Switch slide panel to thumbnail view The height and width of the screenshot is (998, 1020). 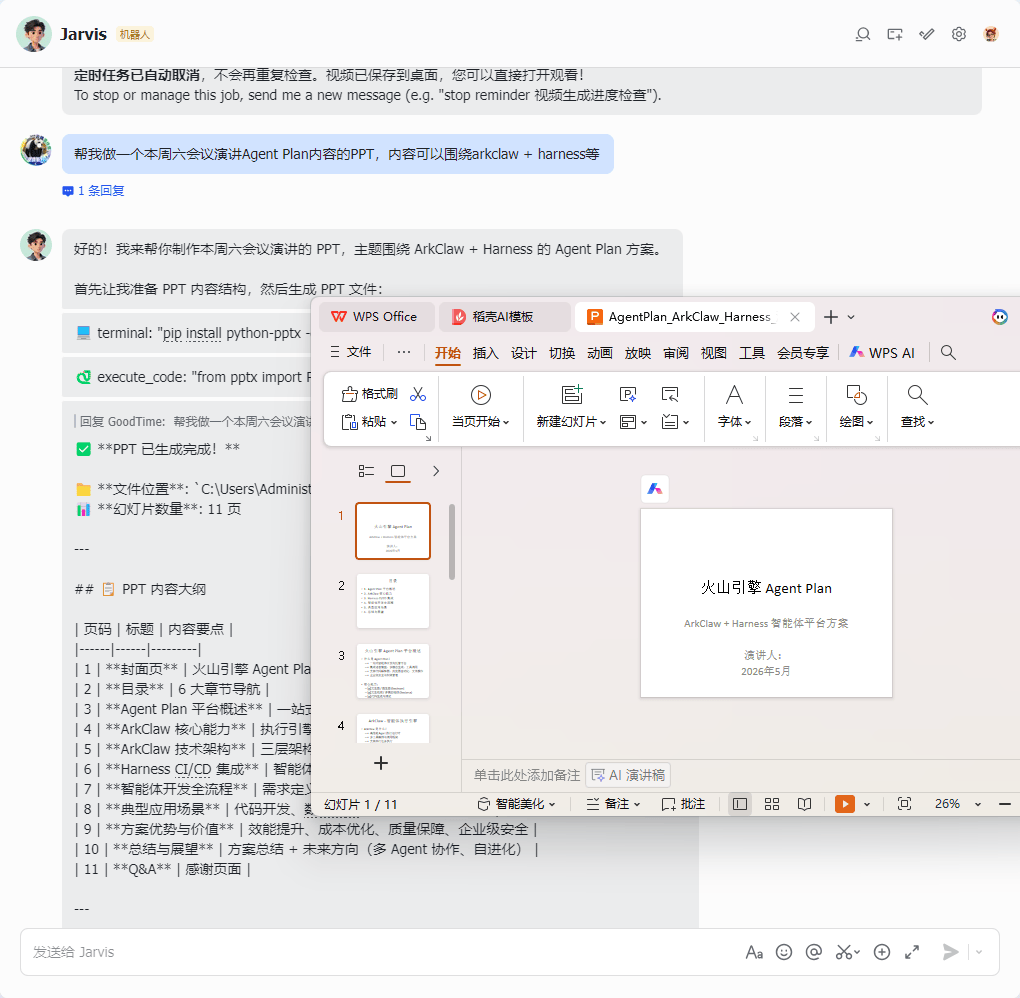[x=397, y=471]
